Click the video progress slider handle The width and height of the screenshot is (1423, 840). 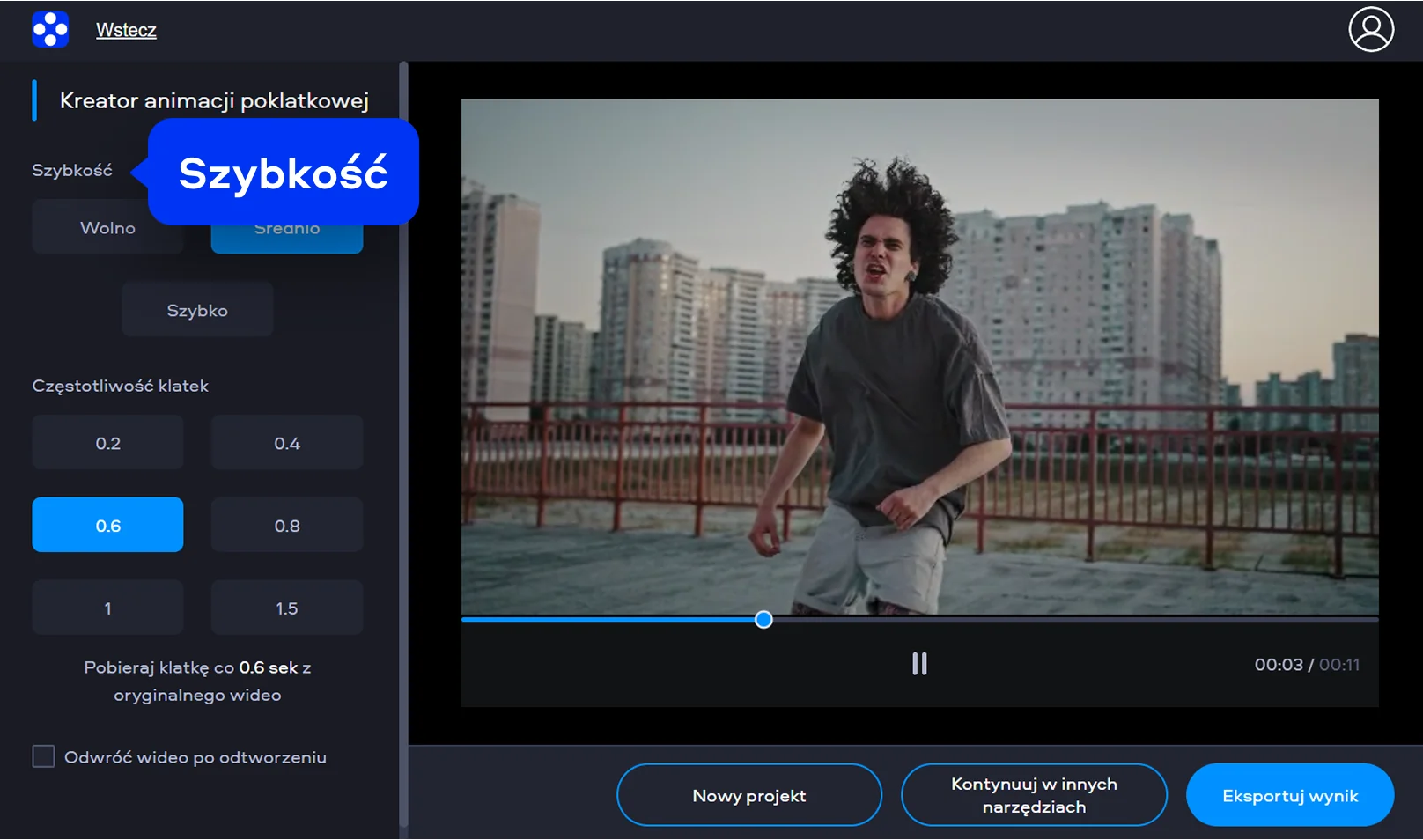pos(763,620)
